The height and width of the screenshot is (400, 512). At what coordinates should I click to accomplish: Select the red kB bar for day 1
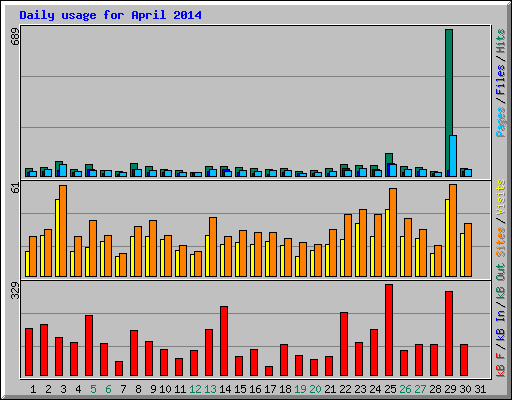(x=29, y=352)
